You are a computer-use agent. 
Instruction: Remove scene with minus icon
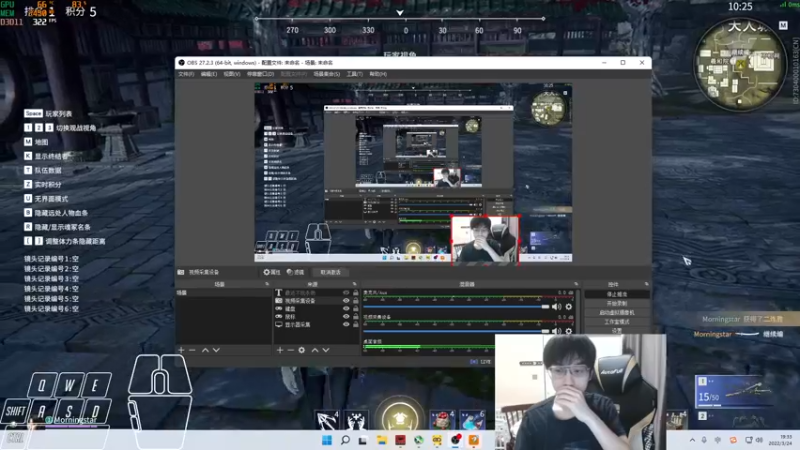(192, 350)
